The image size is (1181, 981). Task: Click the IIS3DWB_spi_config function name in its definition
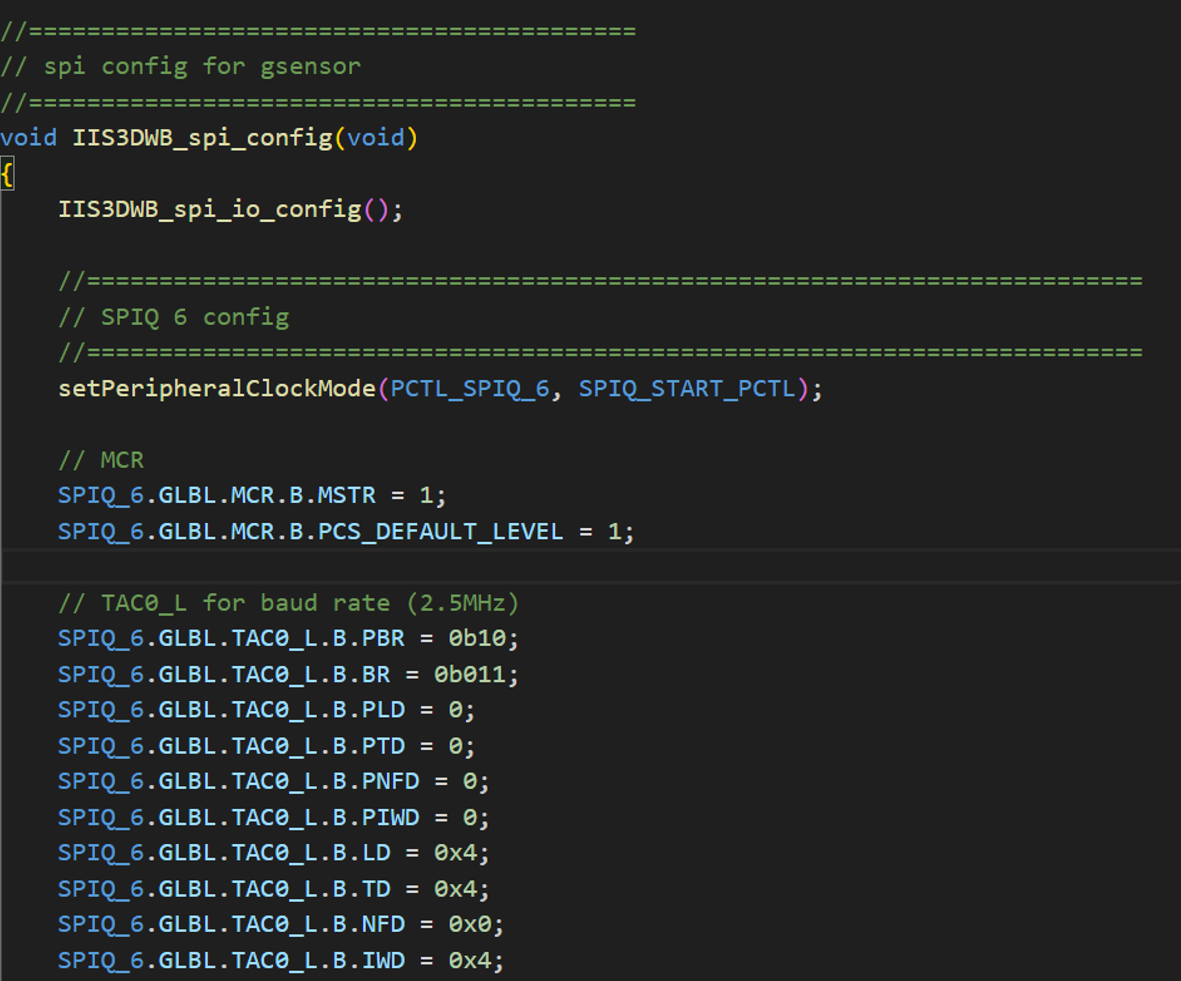coord(201,137)
